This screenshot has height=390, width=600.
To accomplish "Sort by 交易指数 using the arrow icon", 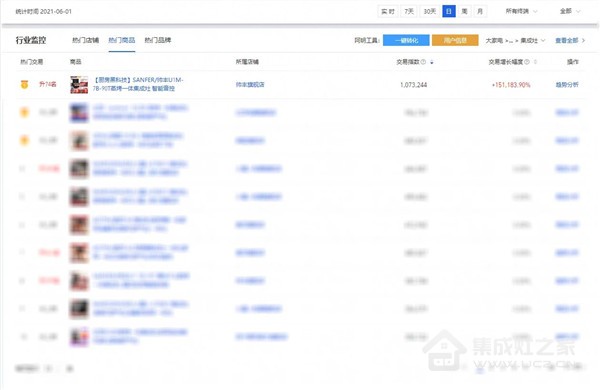I will 432,62.
